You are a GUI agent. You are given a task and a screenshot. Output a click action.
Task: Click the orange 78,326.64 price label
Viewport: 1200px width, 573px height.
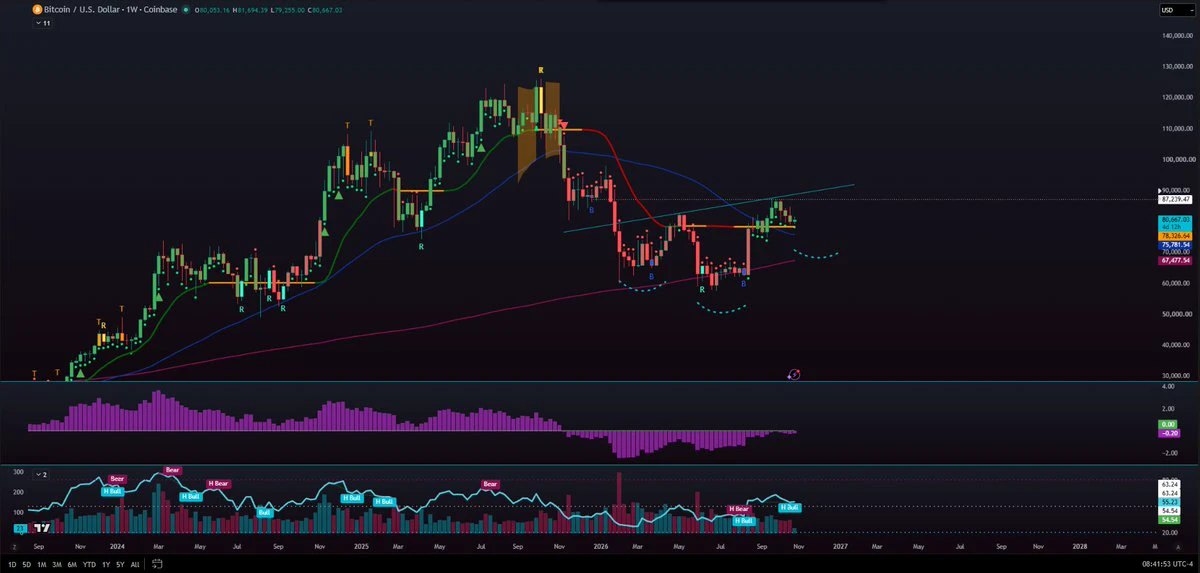pos(1174,235)
